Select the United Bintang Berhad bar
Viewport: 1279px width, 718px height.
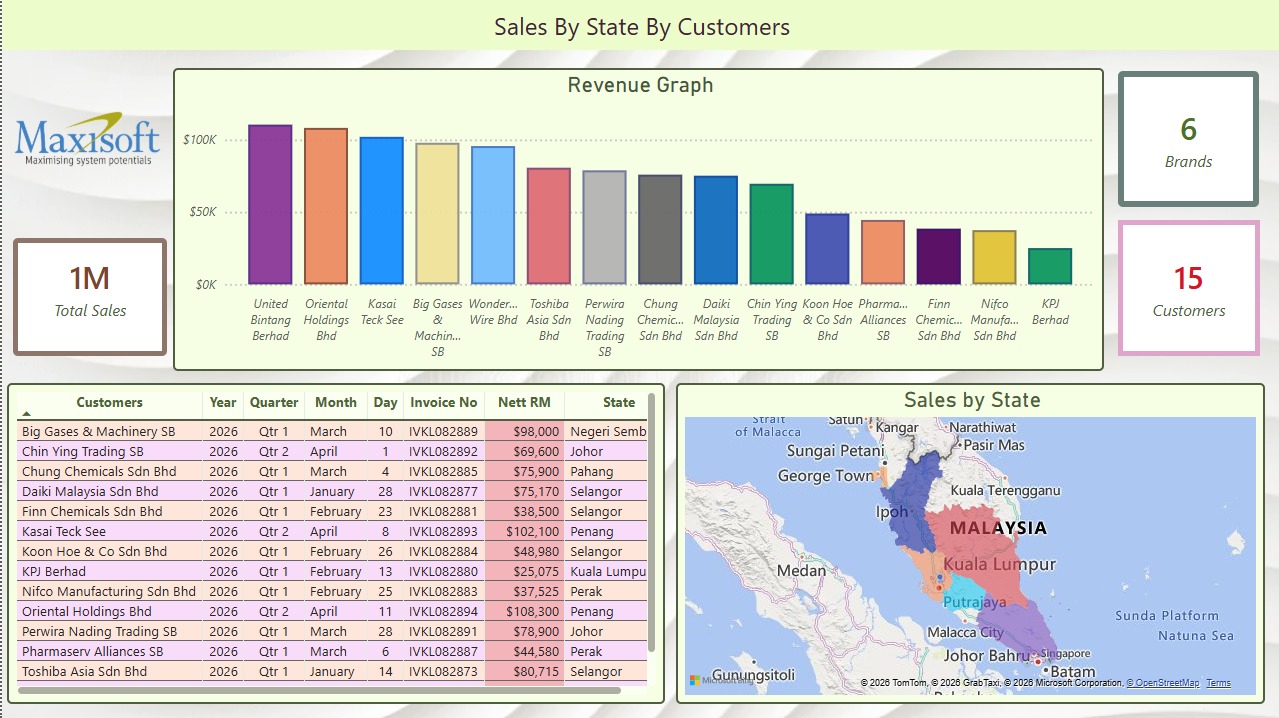[270, 204]
